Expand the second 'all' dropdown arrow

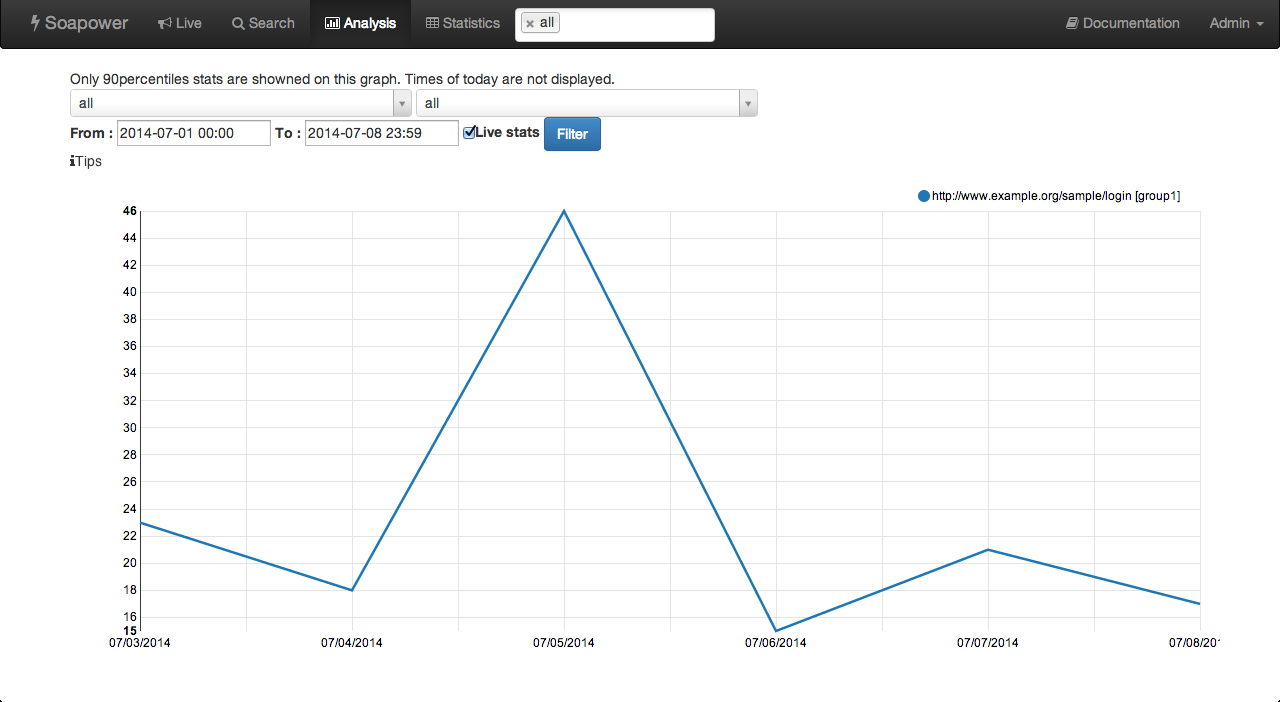coord(748,103)
